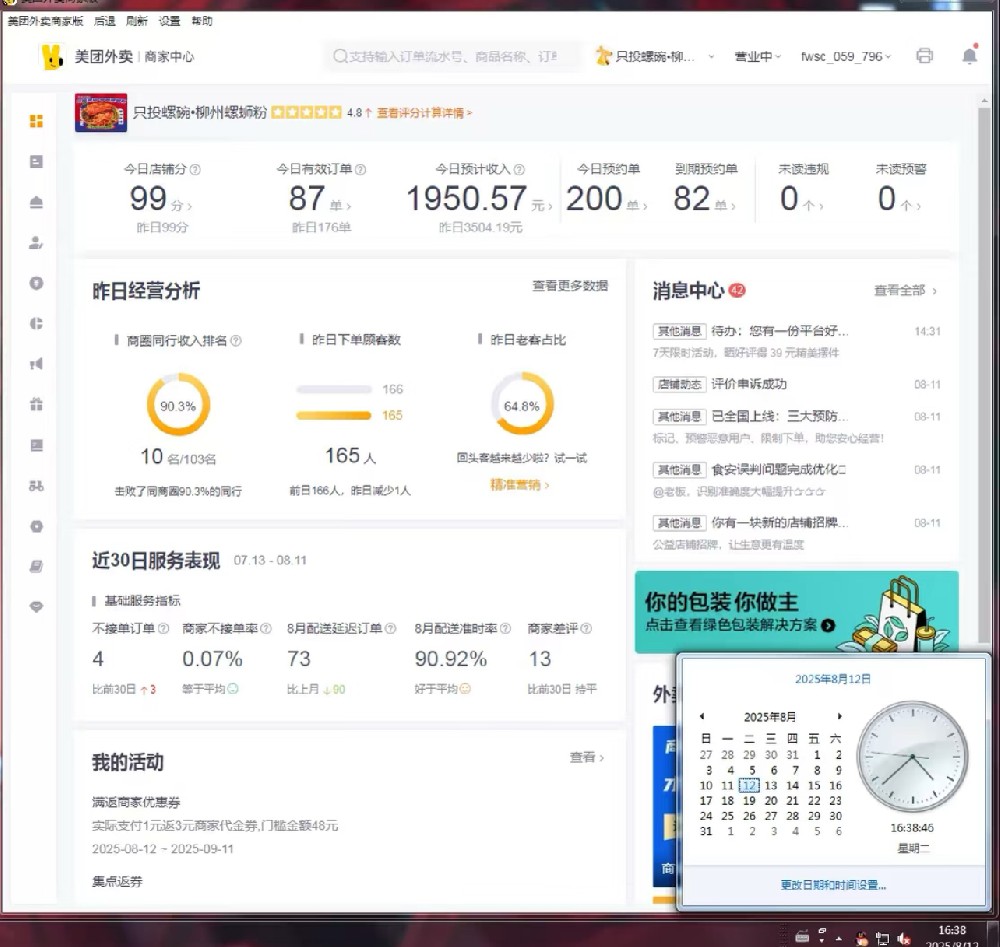This screenshot has height=947, width=1000.
Task: Open the pie chart data icon in the sidebar
Action: (x=36, y=324)
